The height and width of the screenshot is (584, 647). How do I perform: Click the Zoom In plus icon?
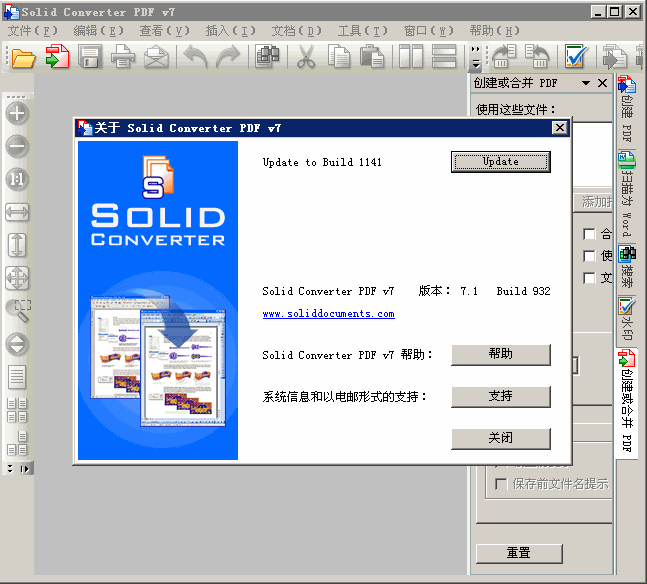(17, 113)
